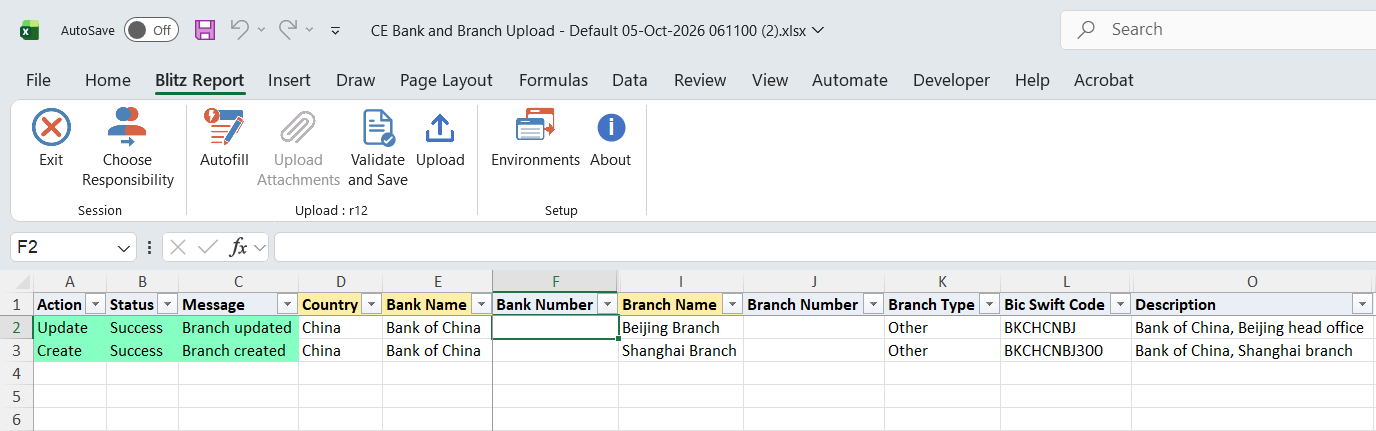Screen dimensions: 1376x431
Task: Open the Automate tab
Action: click(x=850, y=80)
